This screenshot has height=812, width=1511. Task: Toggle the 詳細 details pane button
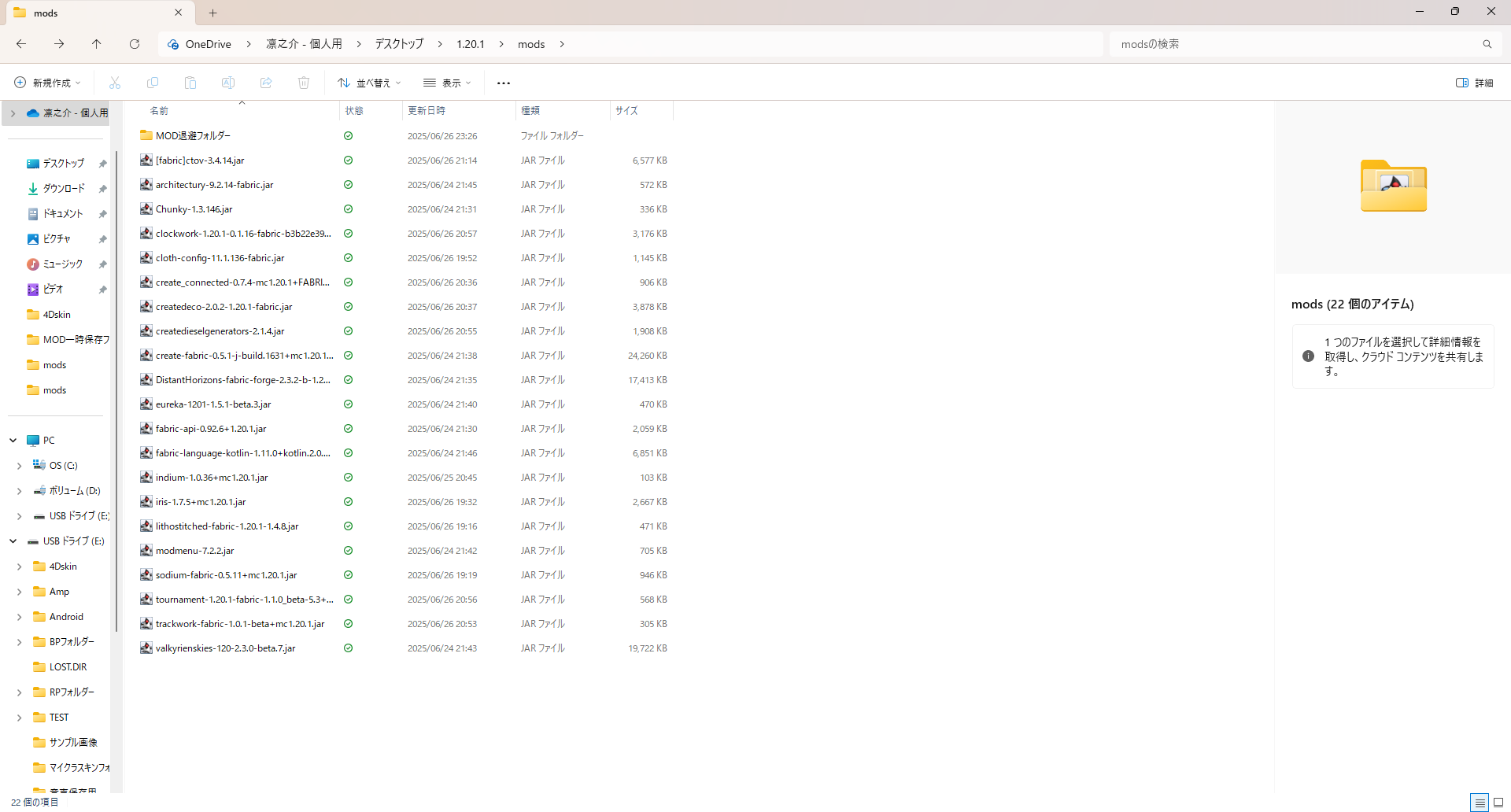[1475, 83]
